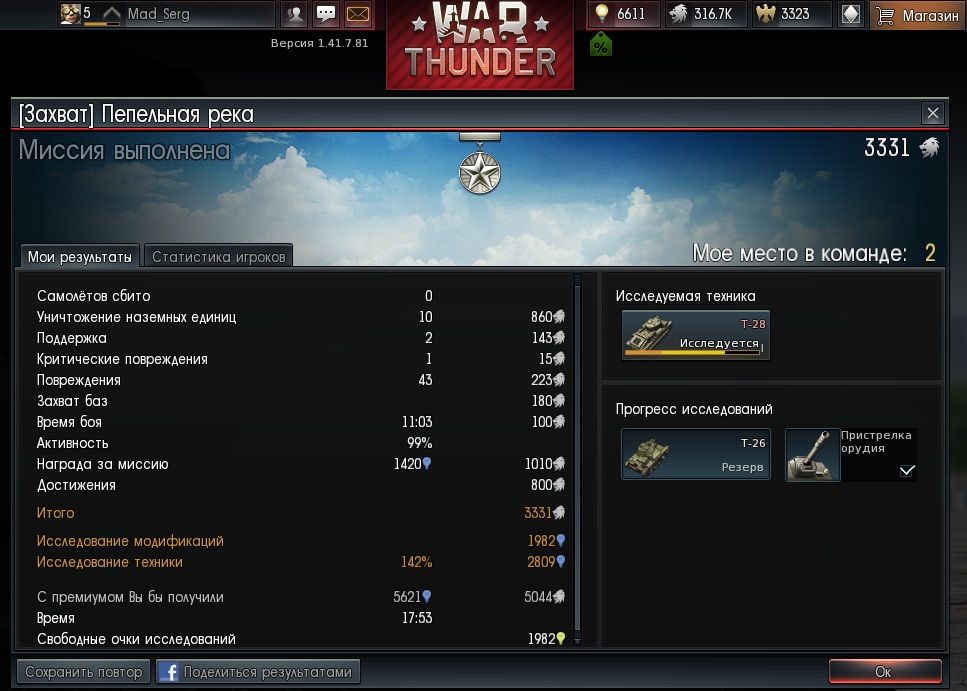Confirm results with the Ок button
This screenshot has height=691, width=967.
point(885,671)
